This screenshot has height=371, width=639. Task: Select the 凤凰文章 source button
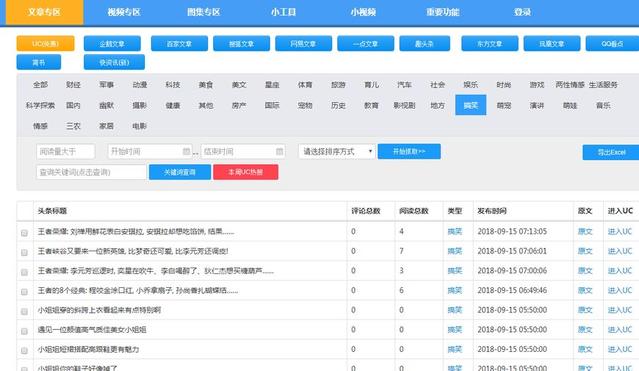(x=552, y=44)
